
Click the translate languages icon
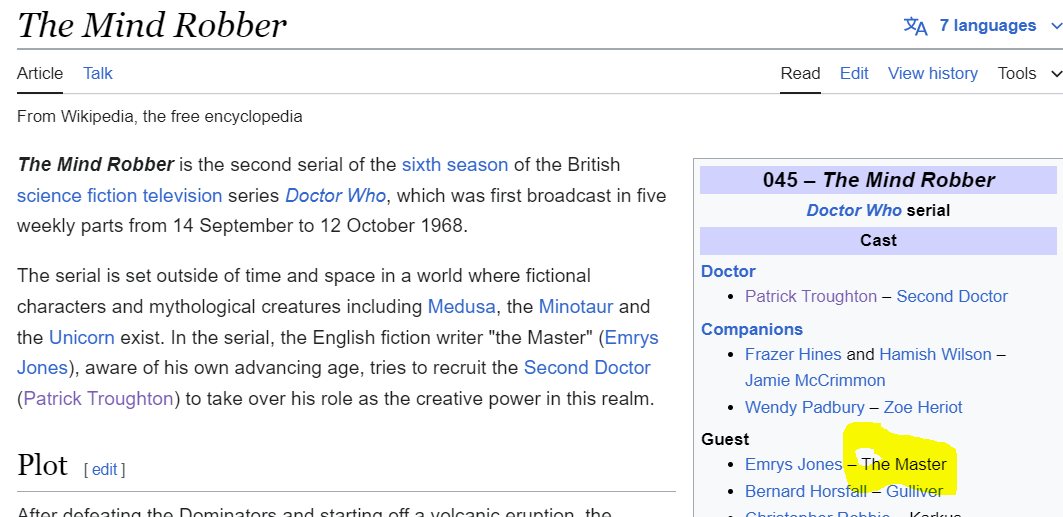[x=915, y=26]
